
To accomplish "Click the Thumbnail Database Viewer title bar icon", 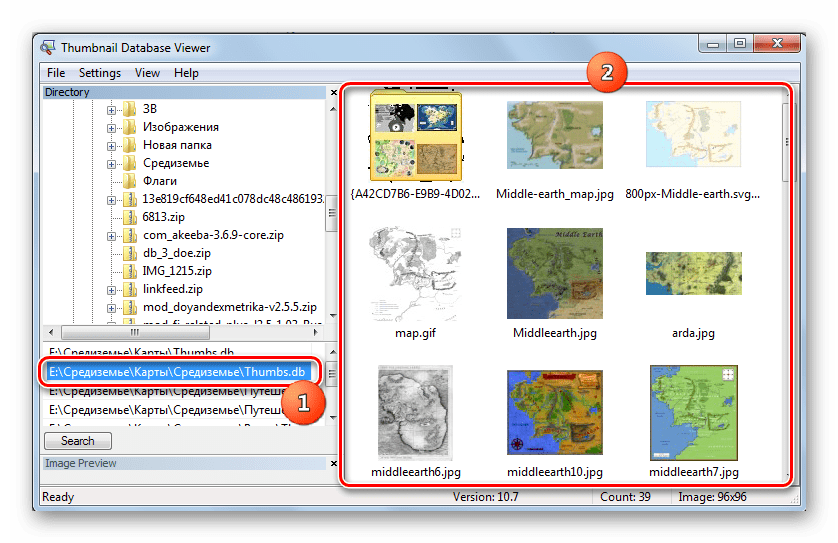I will coord(47,45).
